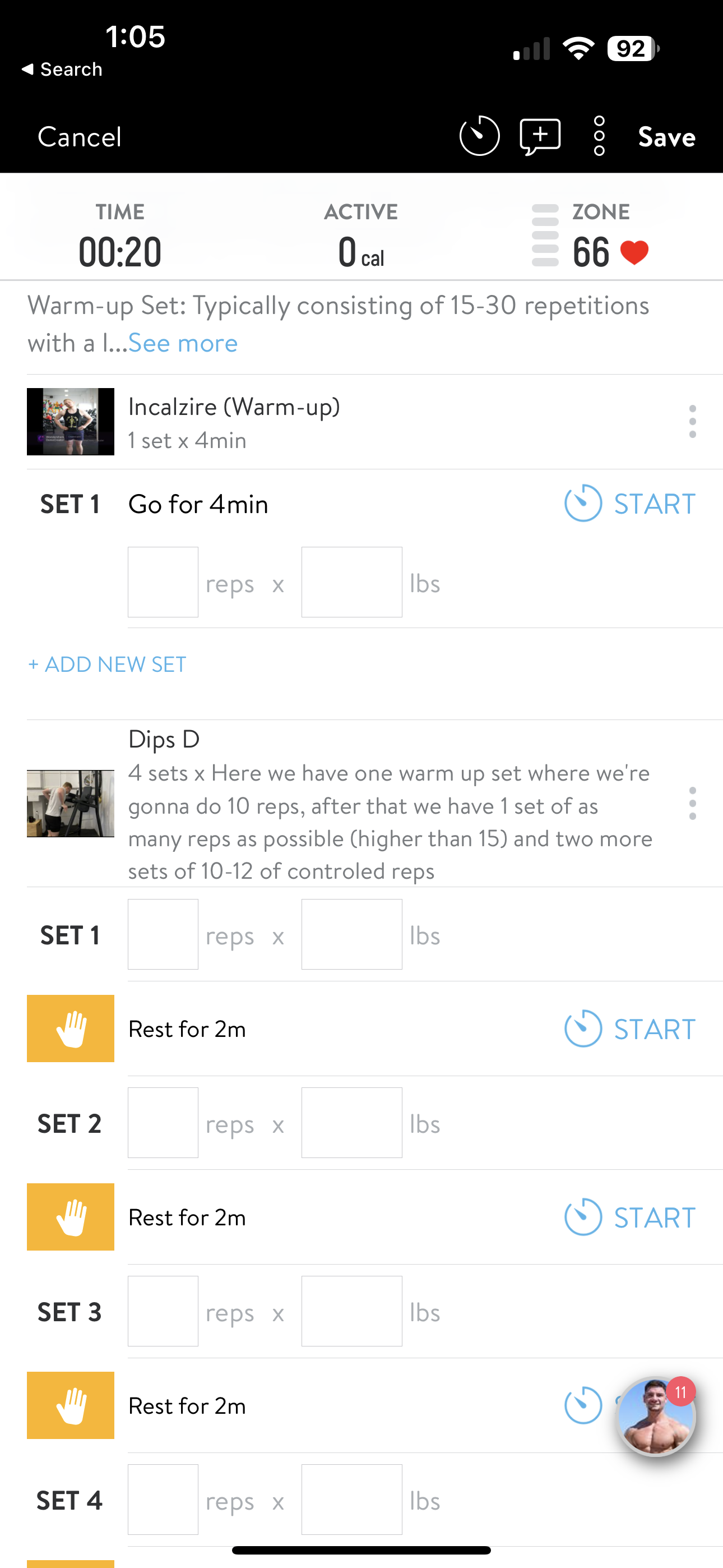Viewport: 723px width, 1568px height.
Task: Open the top bar three-dot options menu
Action: tap(599, 136)
